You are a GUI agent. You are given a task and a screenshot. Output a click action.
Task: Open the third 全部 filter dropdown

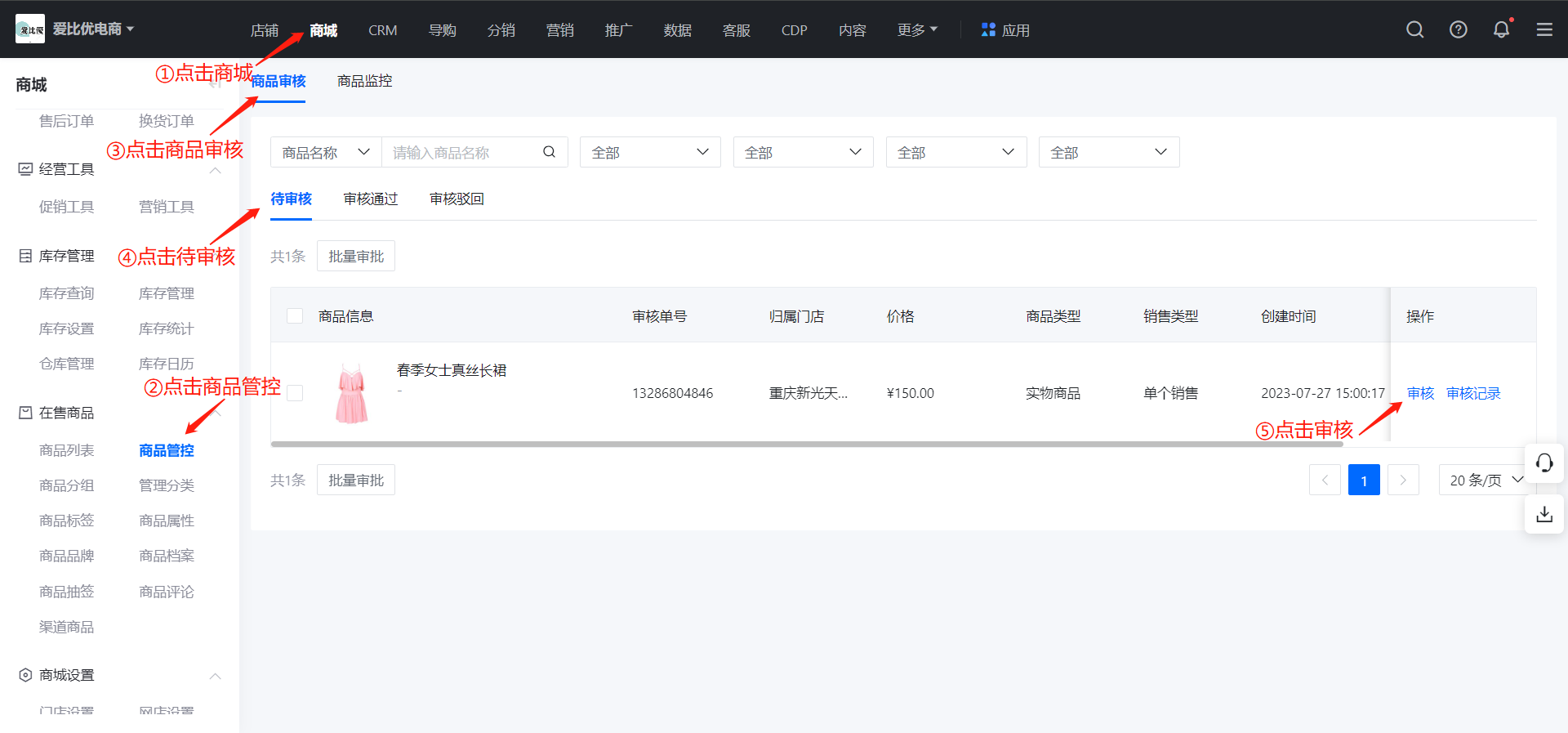[x=955, y=152]
